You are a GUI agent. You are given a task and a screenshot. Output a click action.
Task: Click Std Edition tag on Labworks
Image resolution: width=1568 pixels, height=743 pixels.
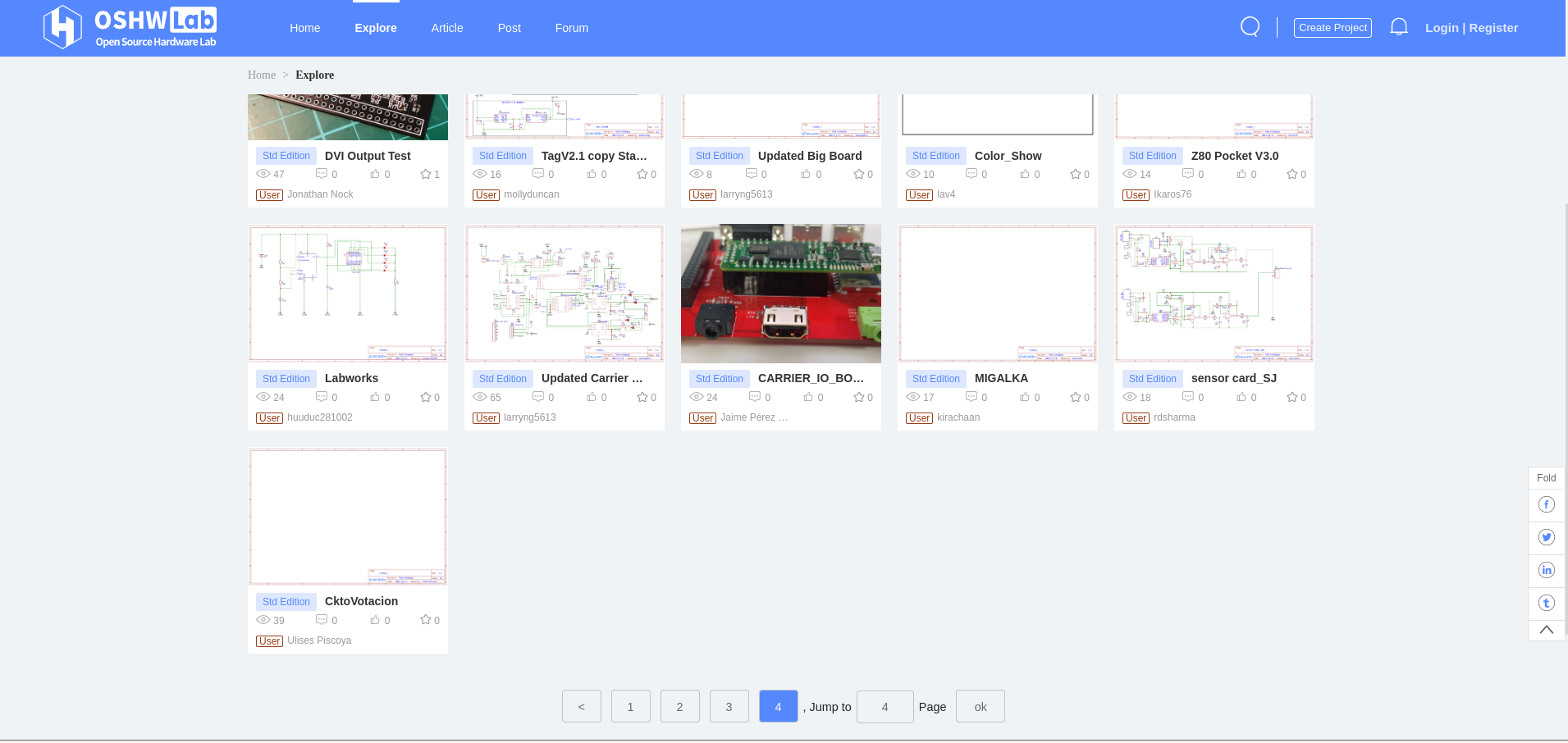pyautogui.click(x=286, y=379)
